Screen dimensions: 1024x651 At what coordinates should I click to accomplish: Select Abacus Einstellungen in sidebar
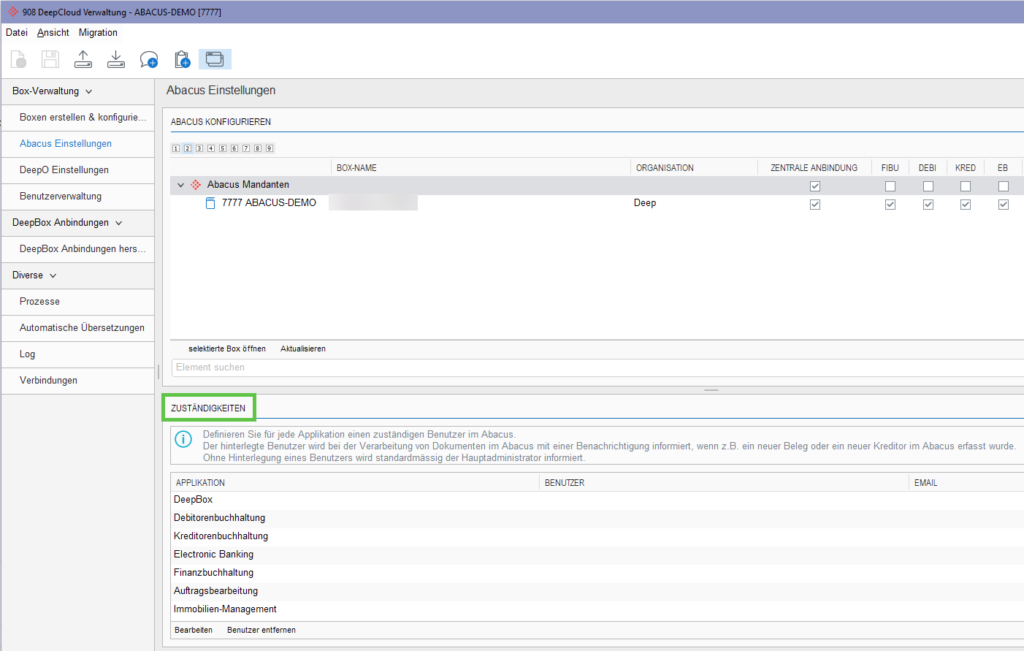pos(78,144)
